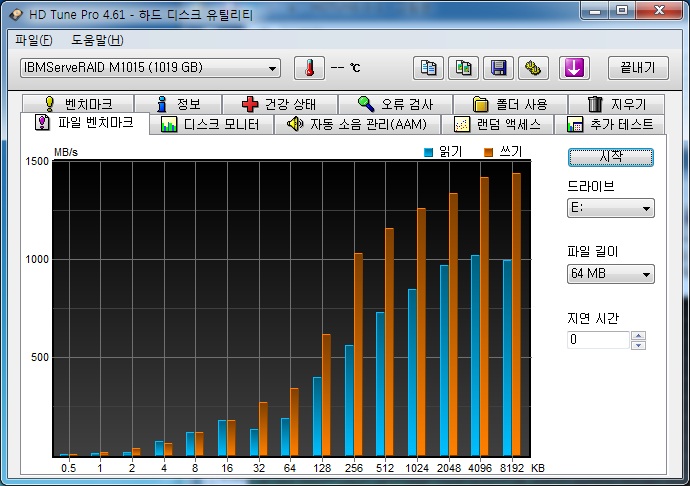Copy text results to clipboard icon
Image resolution: width=690 pixels, height=486 pixels.
coord(428,68)
